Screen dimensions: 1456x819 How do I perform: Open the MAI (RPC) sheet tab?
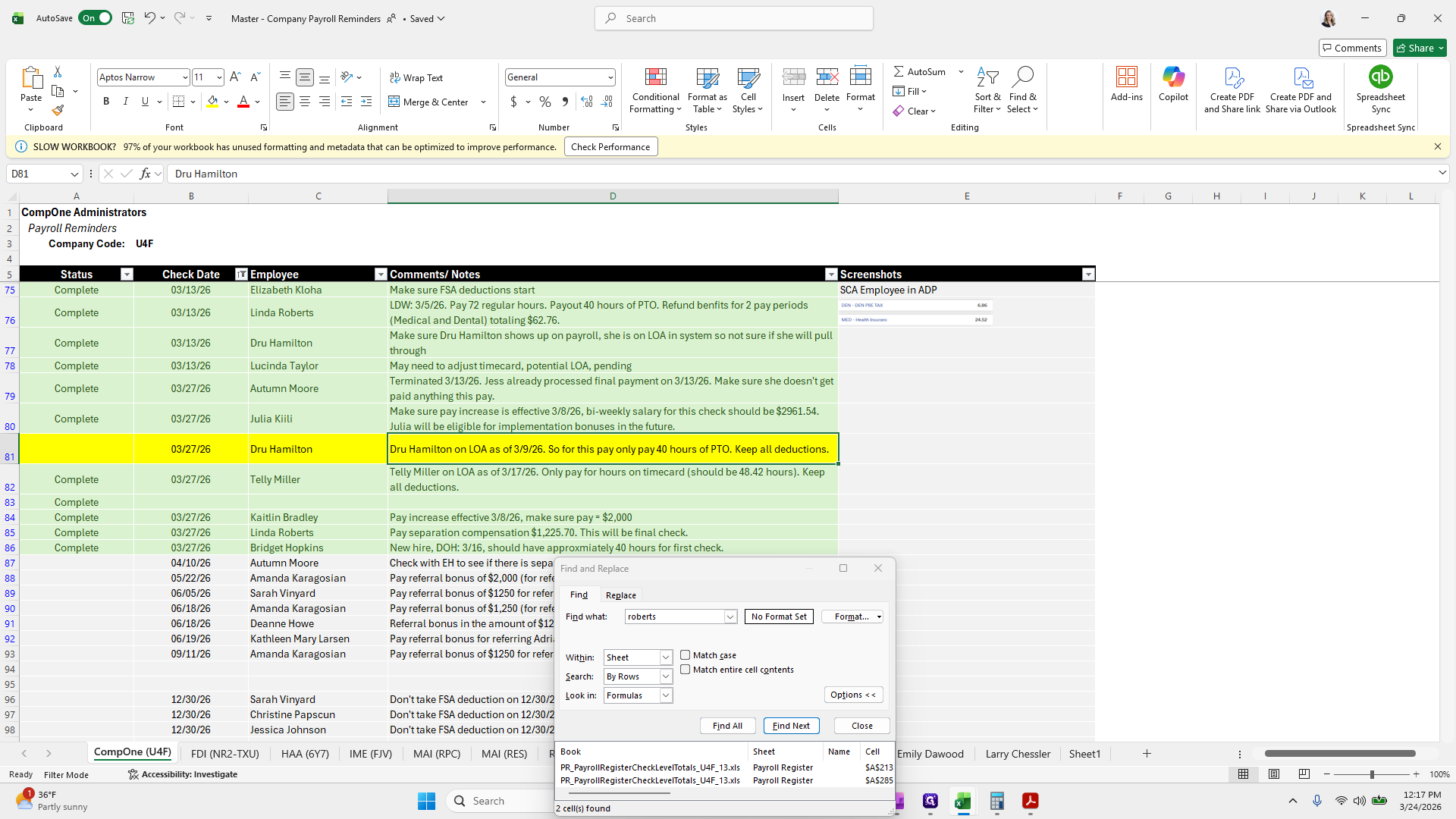[x=436, y=753]
